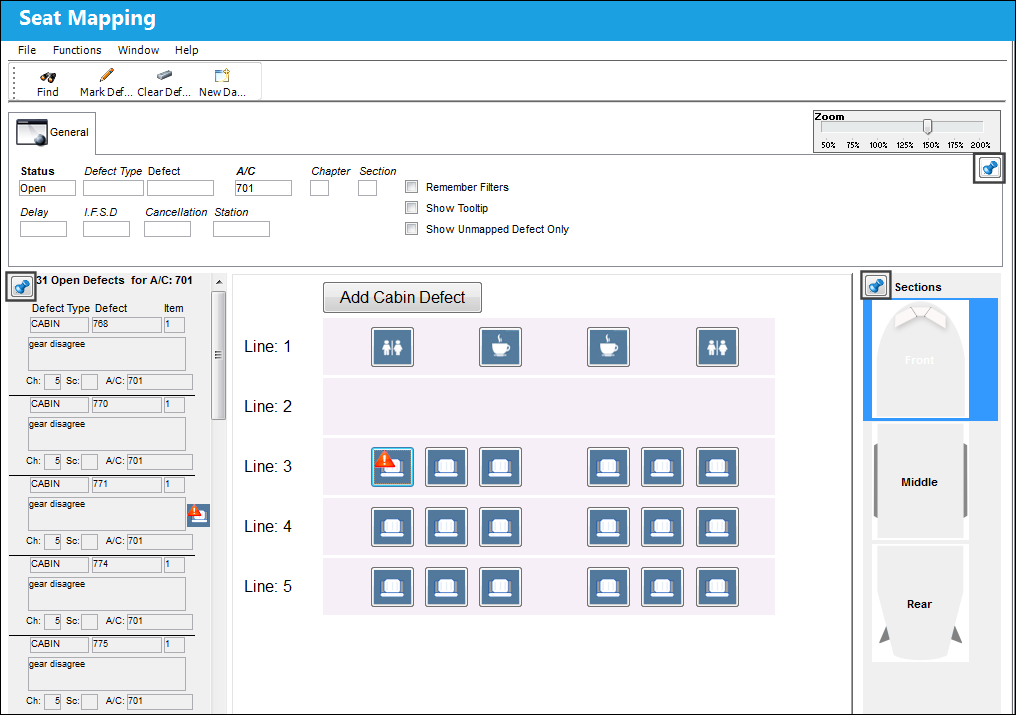The height and width of the screenshot is (715, 1016).
Task: Check Show Unmapped Defect Only
Action: pos(411,228)
